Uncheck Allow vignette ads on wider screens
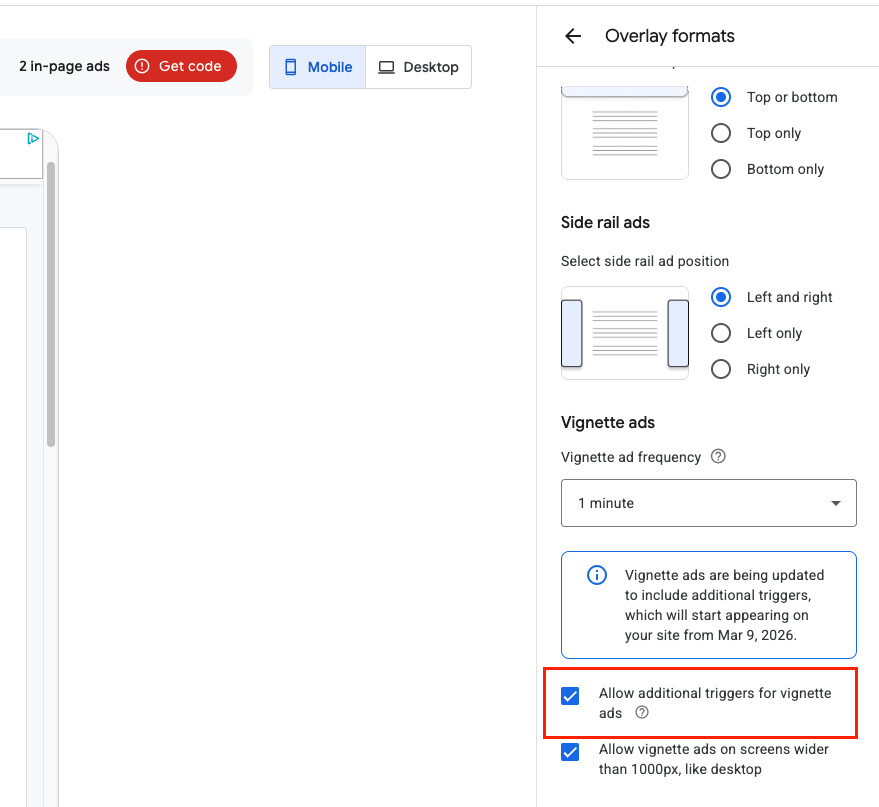Image resolution: width=879 pixels, height=807 pixels. click(570, 752)
